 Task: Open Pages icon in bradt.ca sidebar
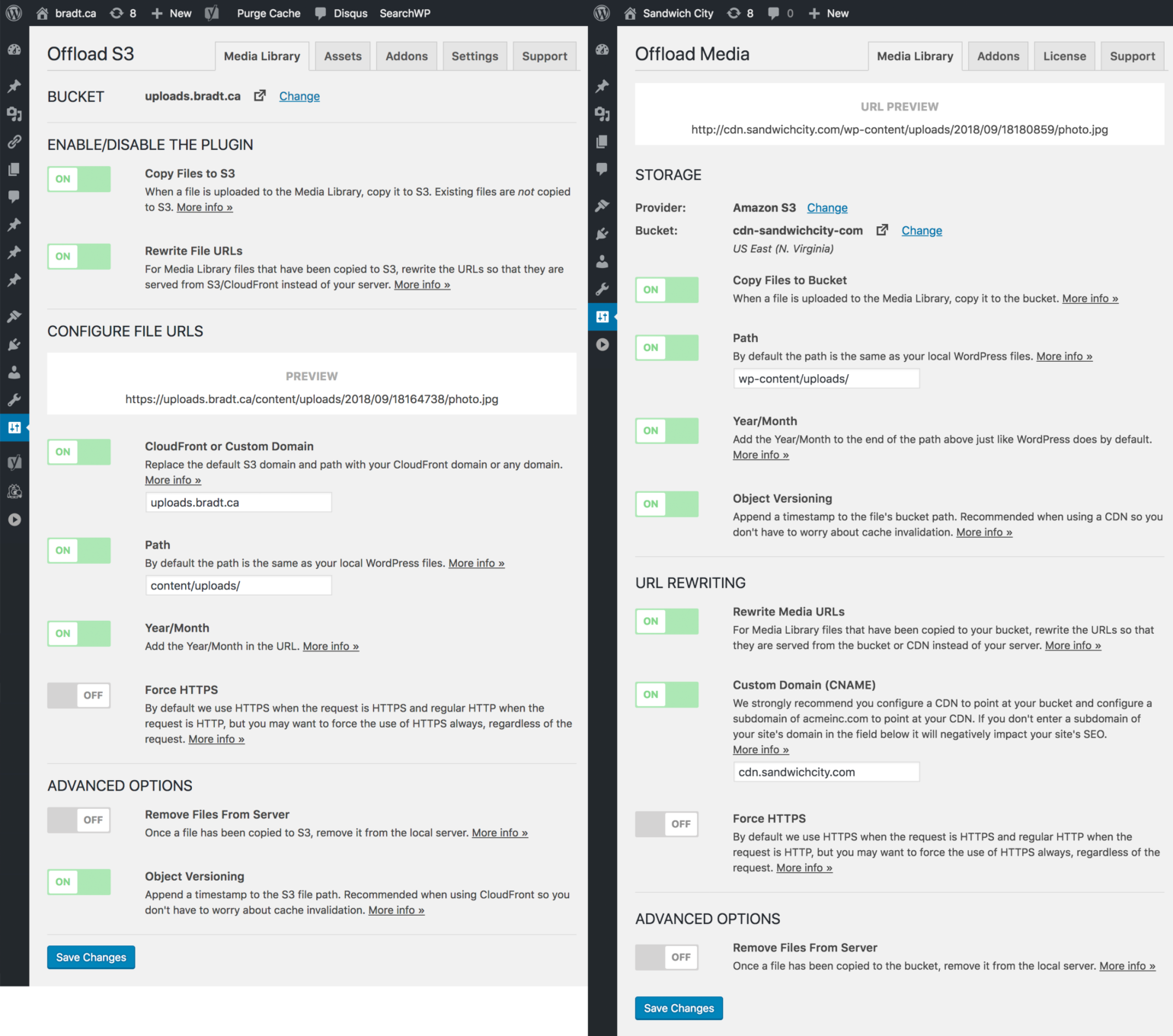pos(14,169)
